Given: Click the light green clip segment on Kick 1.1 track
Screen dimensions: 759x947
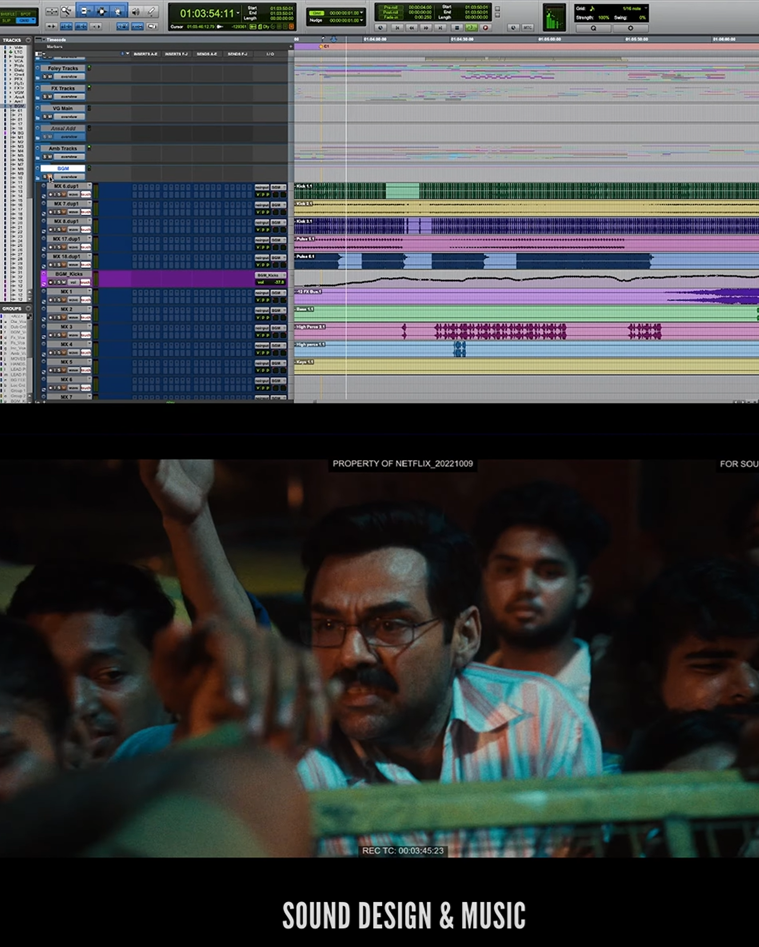Looking at the screenshot, I should coord(402,191).
